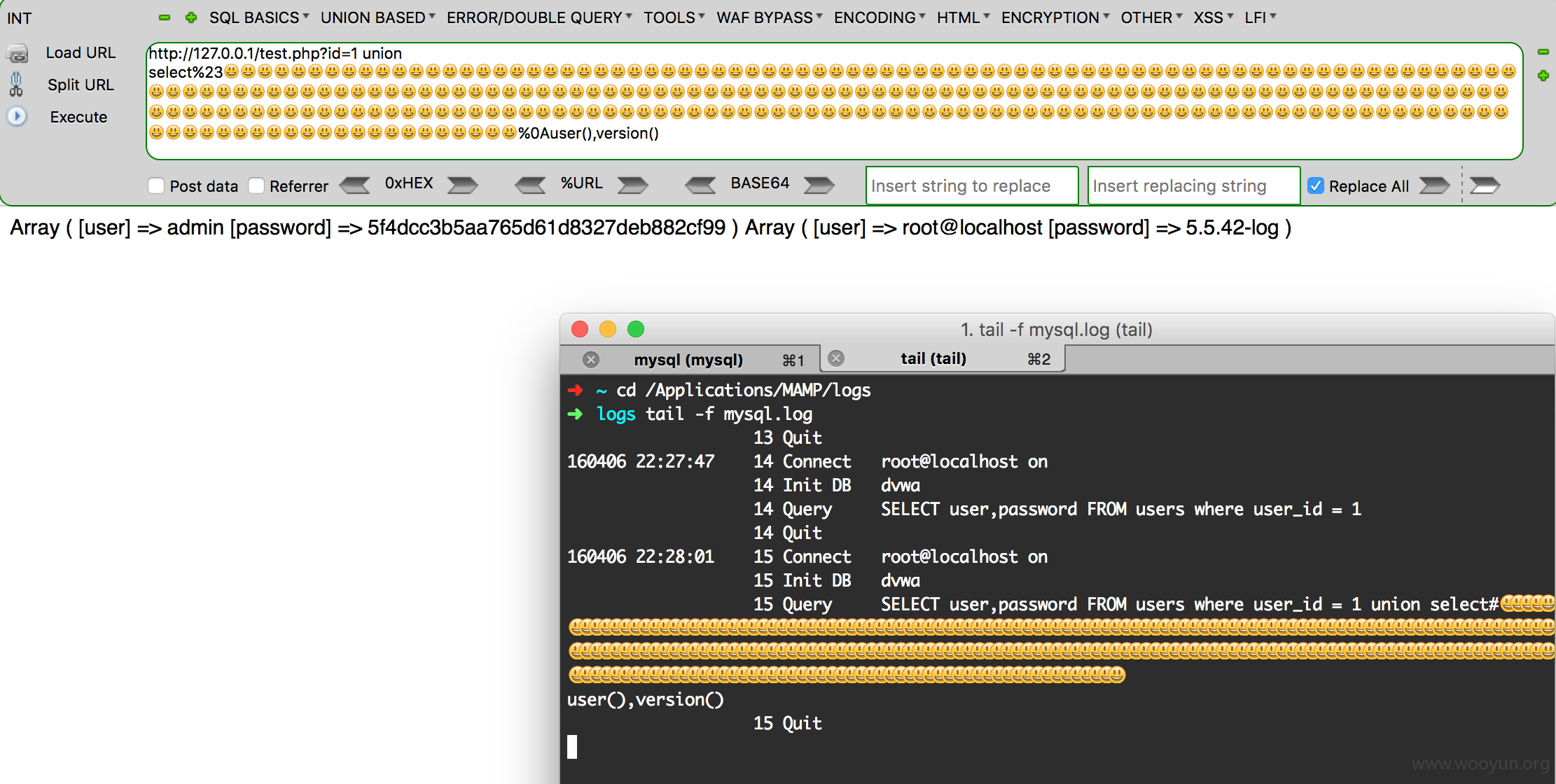
Task: Click the %URL encoding label
Action: pos(581,183)
